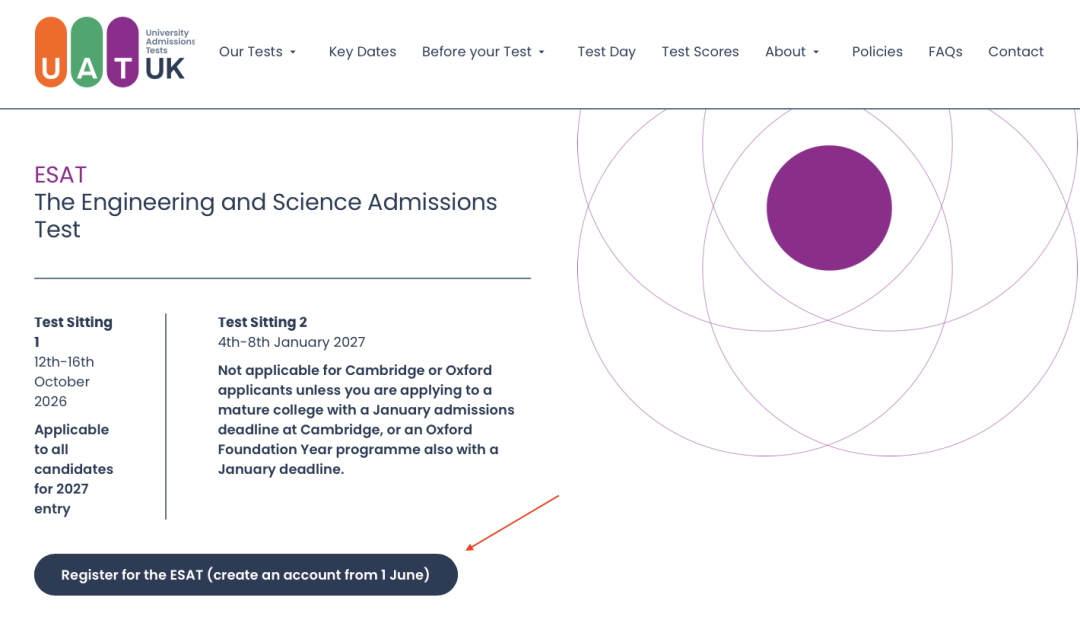This screenshot has width=1080, height=642.
Task: Expand the Before your Test dropdown arrow
Action: [541, 52]
